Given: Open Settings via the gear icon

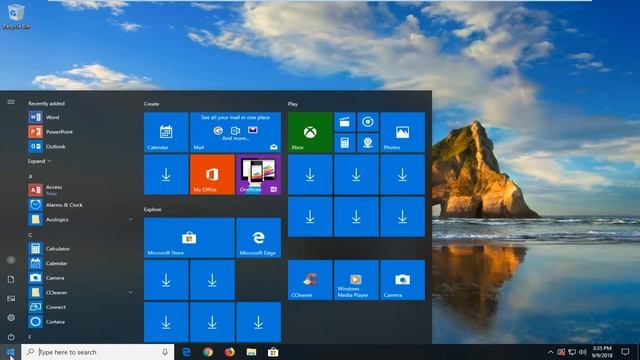Looking at the screenshot, I should point(11,318).
